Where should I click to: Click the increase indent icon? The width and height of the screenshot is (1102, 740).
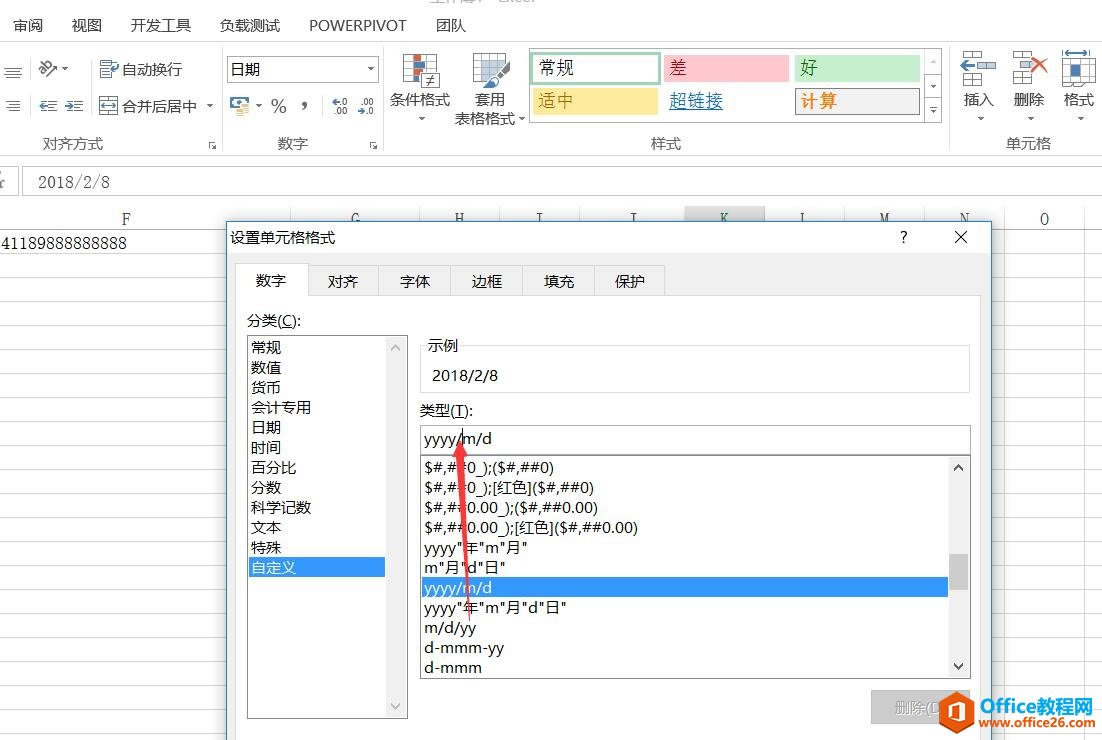[x=74, y=106]
